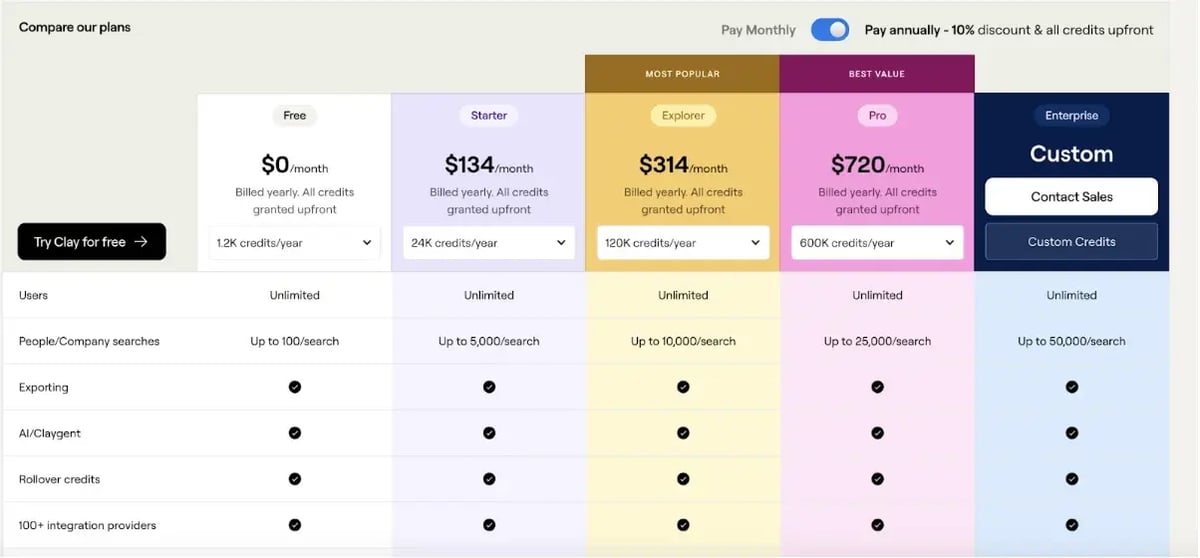
Task: Open the 120K credits/year dropdown
Action: pos(683,243)
